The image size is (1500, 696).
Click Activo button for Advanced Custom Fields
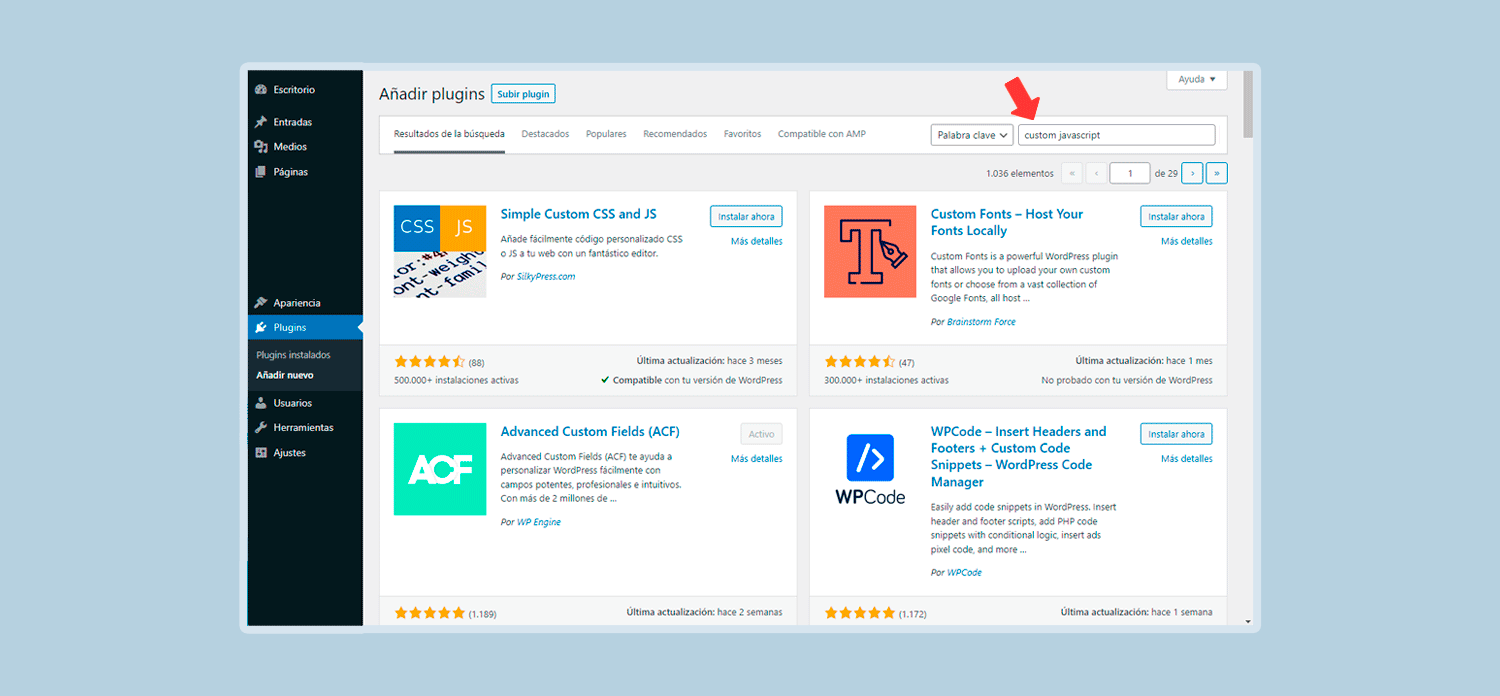(x=762, y=434)
